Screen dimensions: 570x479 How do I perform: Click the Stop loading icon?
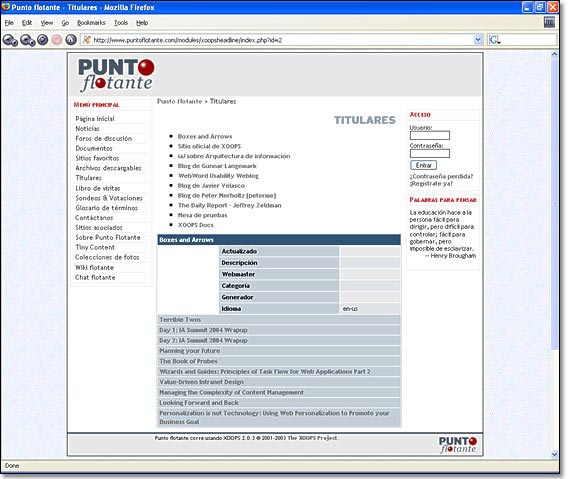pyautogui.click(x=57, y=40)
